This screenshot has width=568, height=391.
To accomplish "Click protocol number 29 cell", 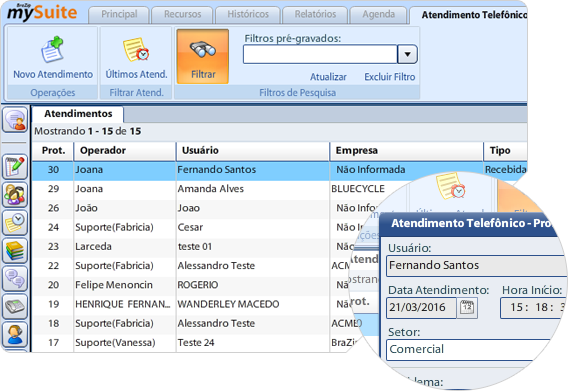I will [x=53, y=189].
